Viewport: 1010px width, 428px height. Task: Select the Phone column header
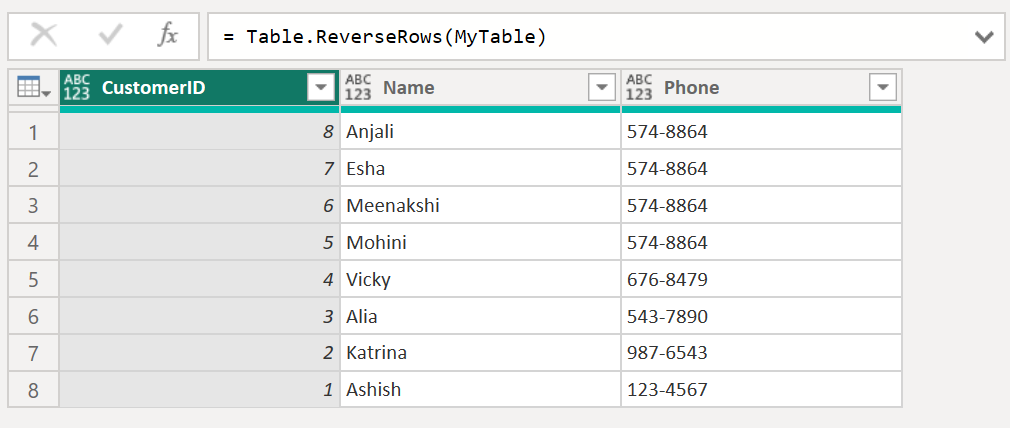740,88
